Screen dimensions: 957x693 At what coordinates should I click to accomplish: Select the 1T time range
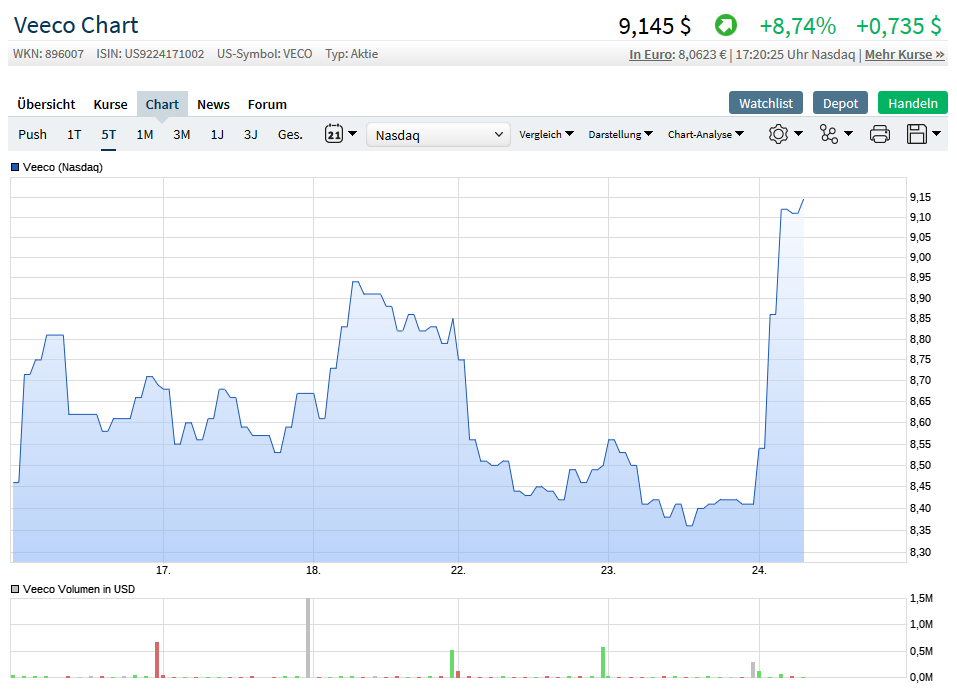(x=74, y=134)
